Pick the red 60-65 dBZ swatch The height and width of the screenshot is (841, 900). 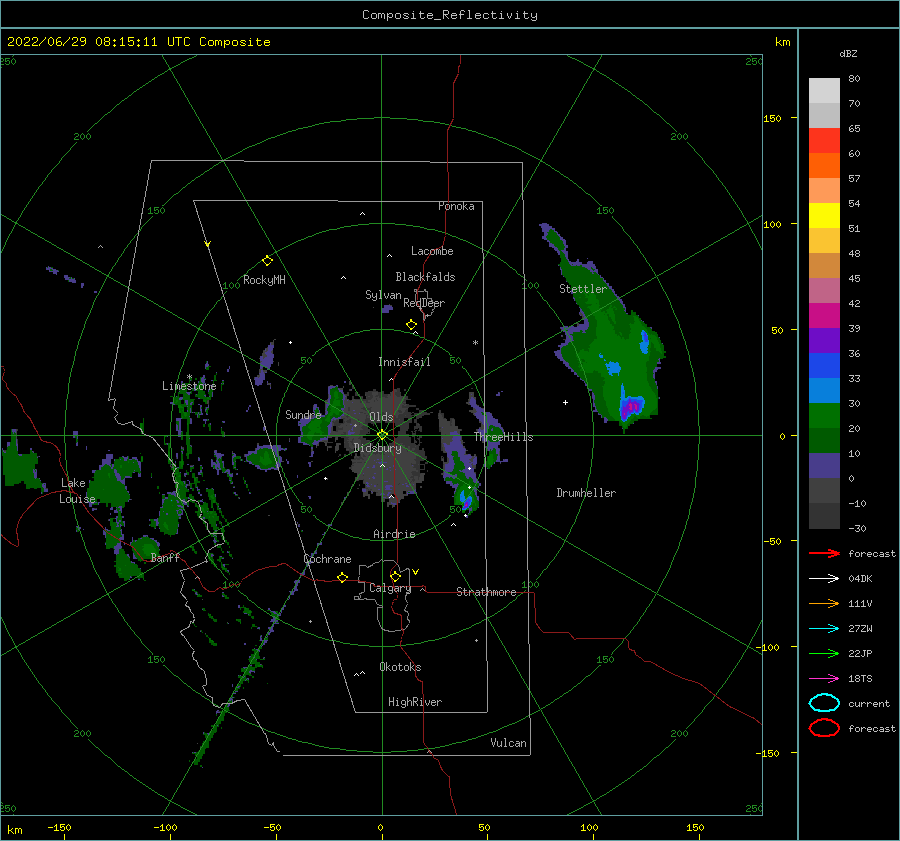pyautogui.click(x=824, y=141)
